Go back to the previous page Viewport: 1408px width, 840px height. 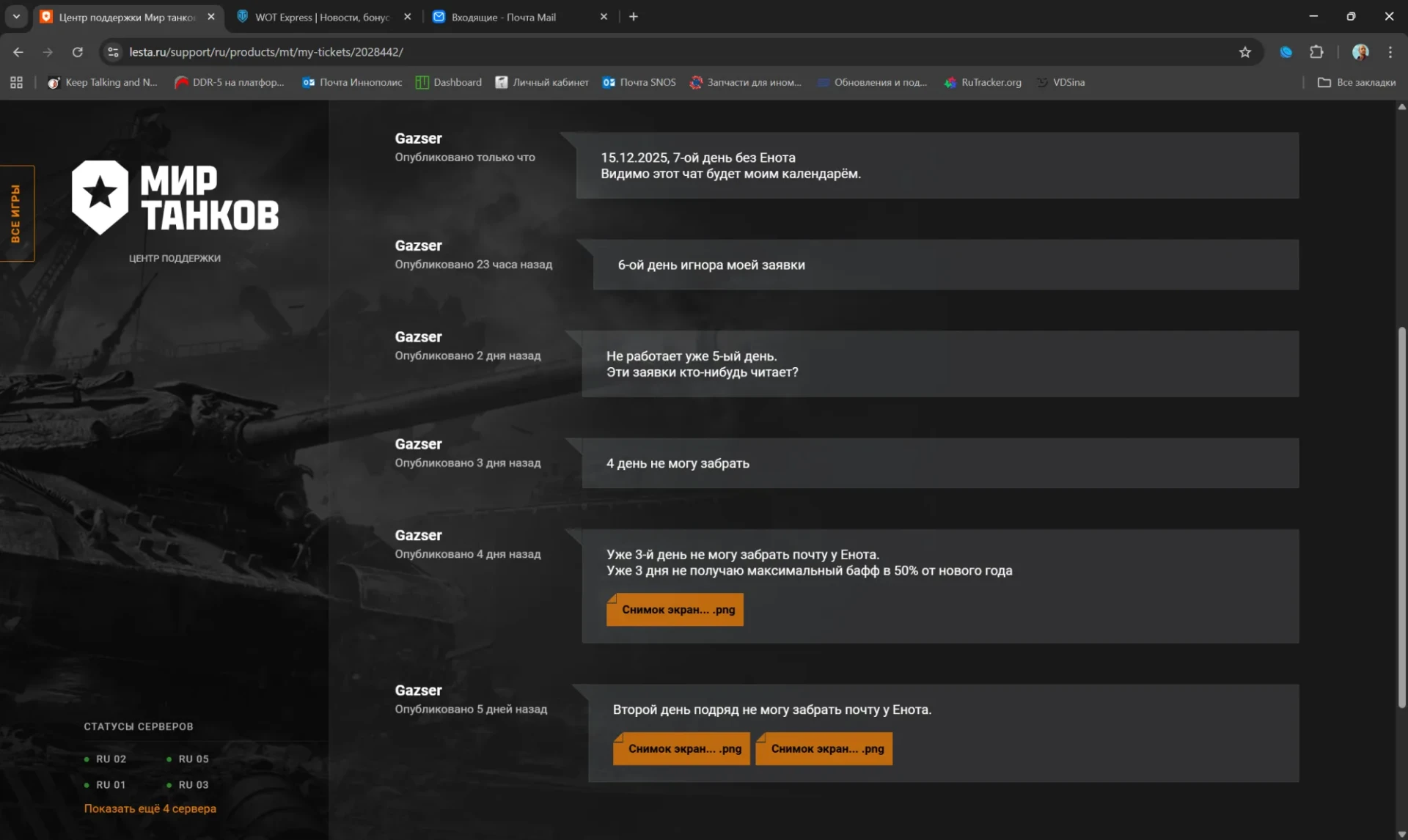pos(18,52)
